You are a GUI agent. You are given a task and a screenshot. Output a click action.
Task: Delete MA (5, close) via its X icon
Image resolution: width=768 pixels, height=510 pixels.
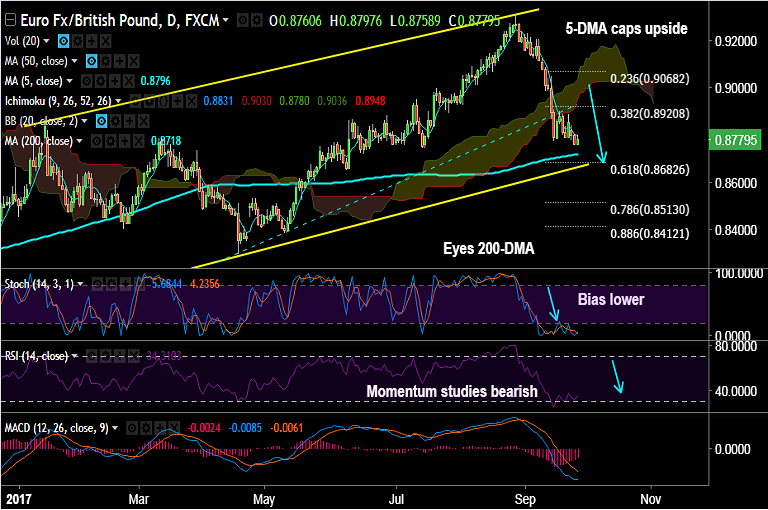(129, 81)
